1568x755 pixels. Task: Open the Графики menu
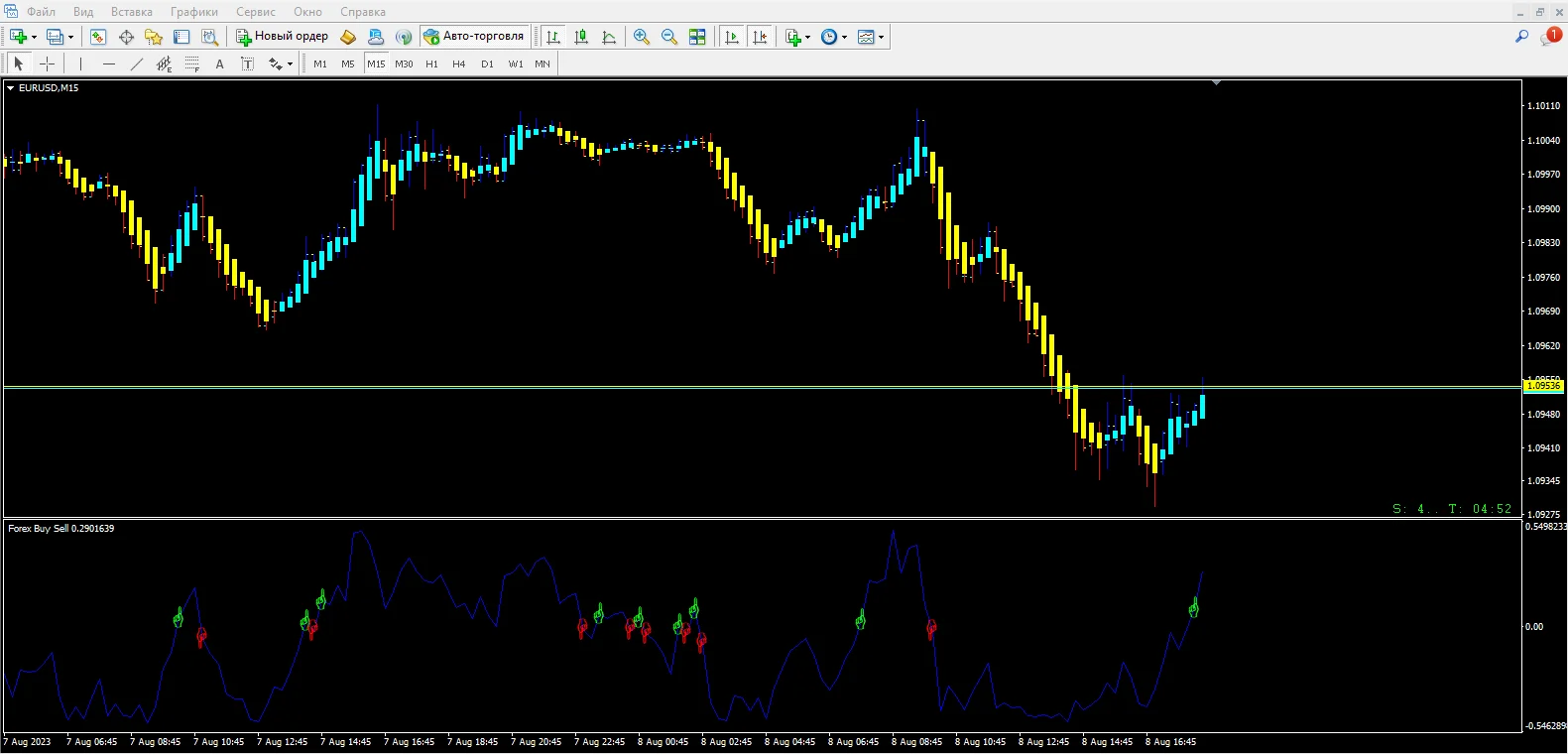(x=194, y=12)
